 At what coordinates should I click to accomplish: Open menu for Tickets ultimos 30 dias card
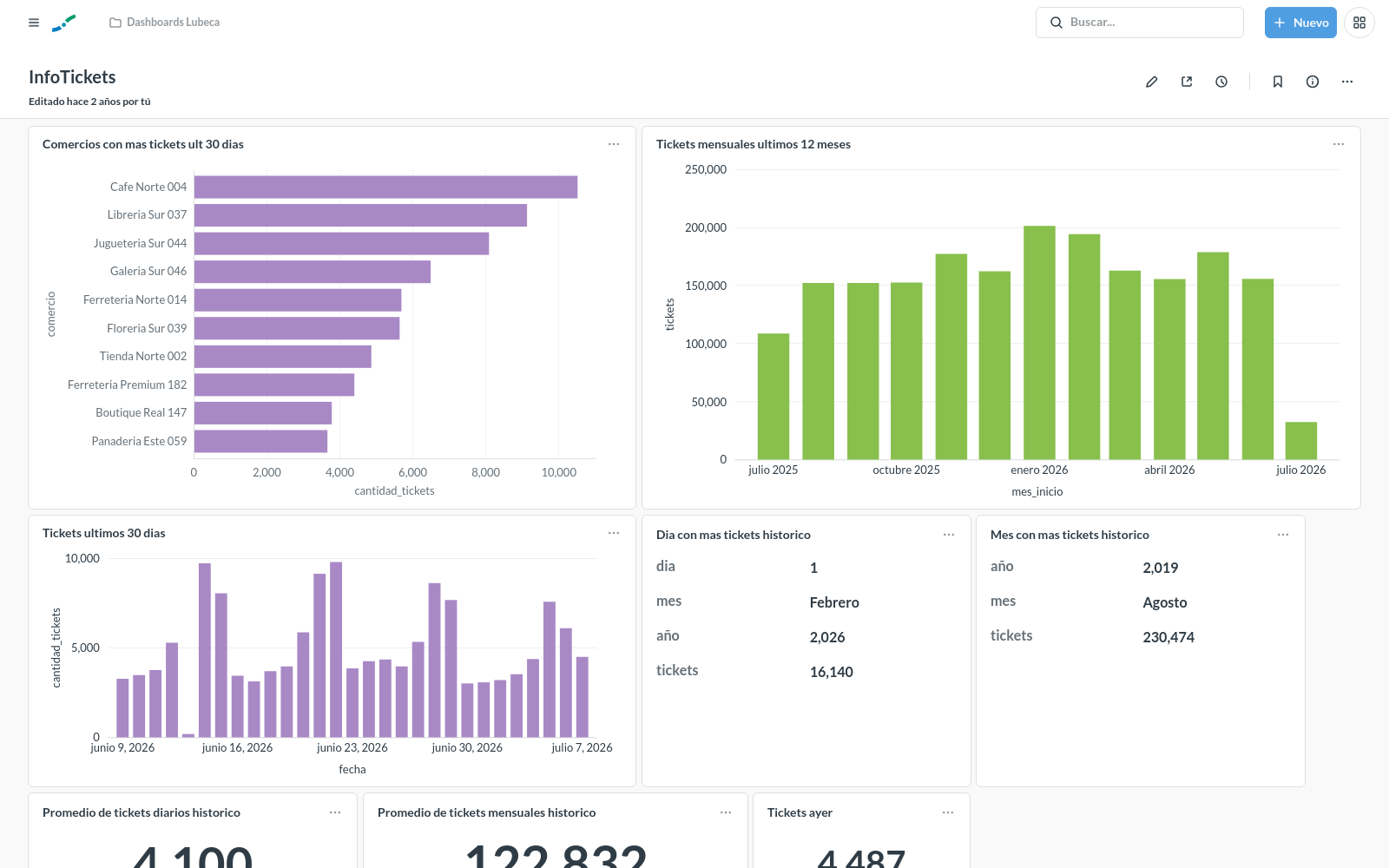[614, 533]
